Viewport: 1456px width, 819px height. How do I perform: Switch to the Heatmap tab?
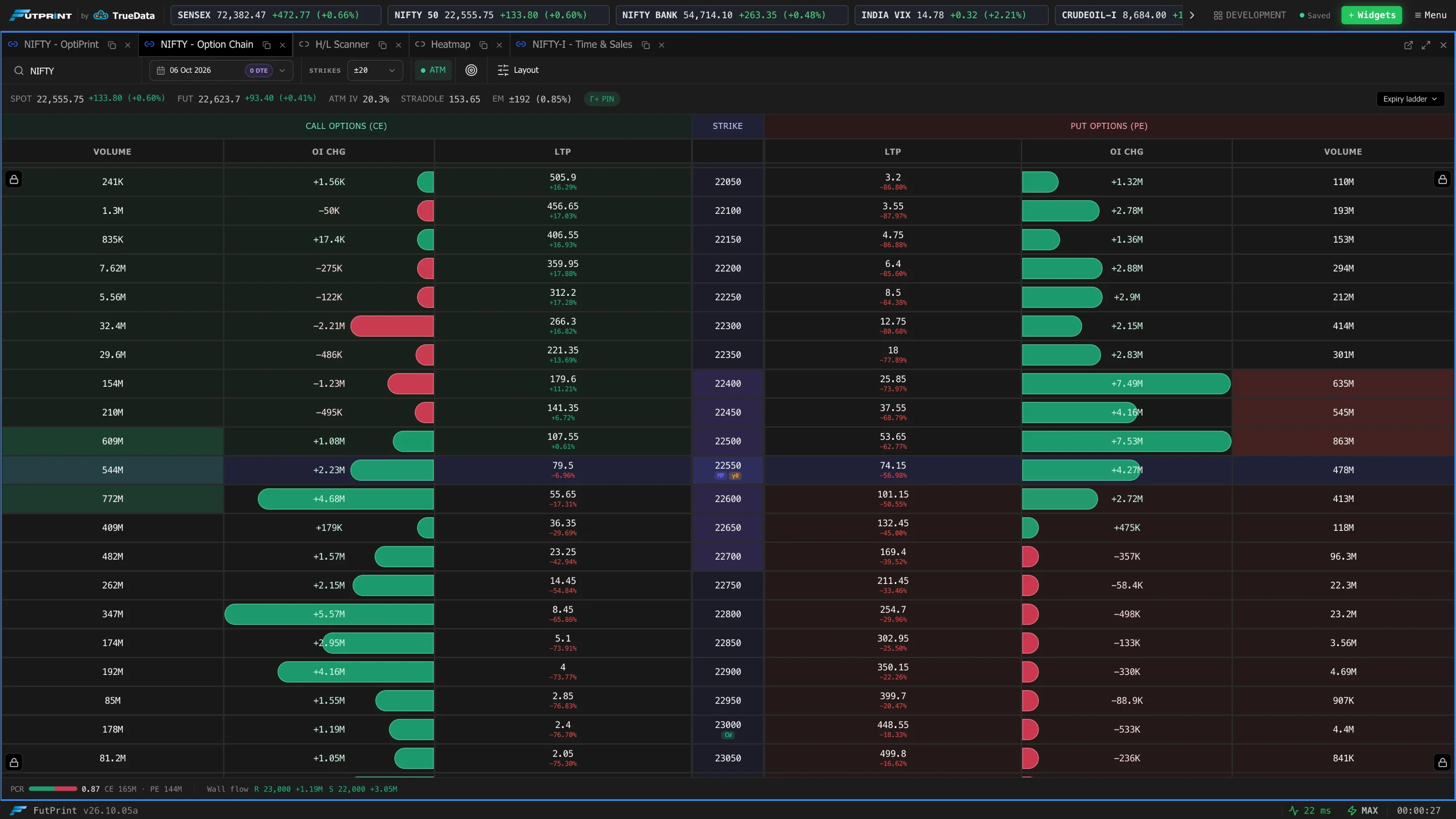pyautogui.click(x=450, y=44)
